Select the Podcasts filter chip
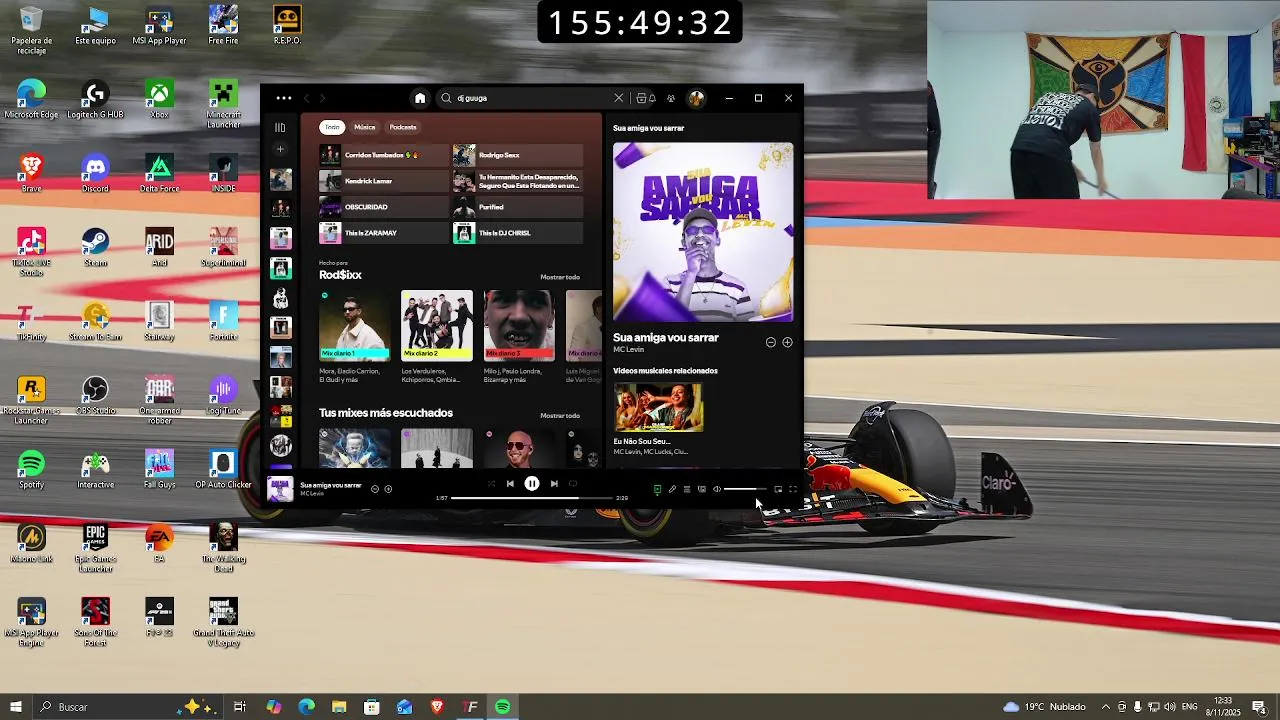 (403, 127)
